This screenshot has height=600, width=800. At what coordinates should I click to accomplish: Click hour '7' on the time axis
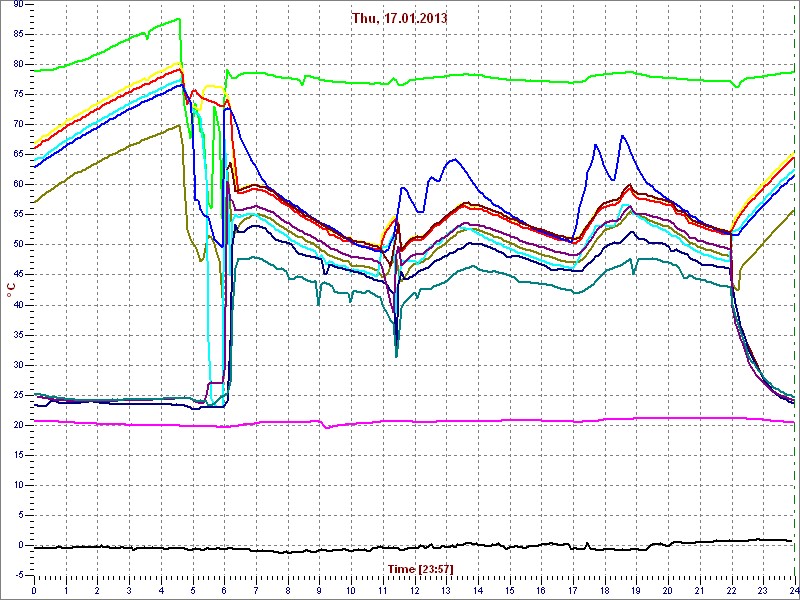[x=256, y=590]
